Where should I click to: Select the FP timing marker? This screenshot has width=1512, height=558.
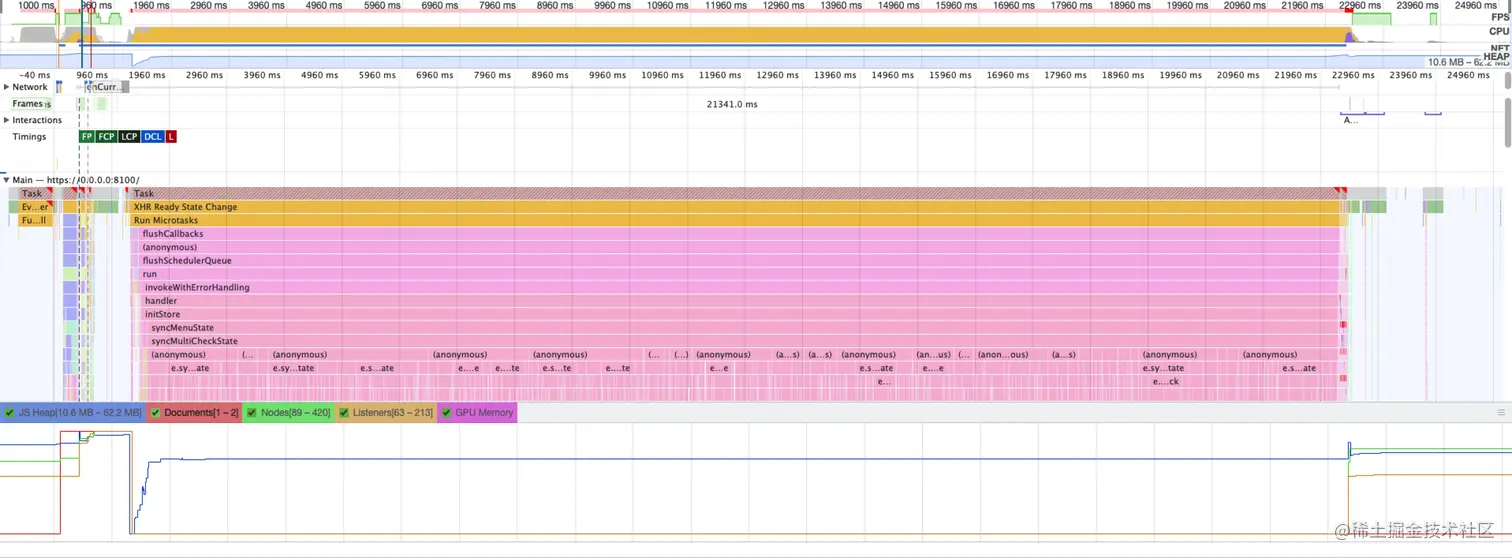87,137
